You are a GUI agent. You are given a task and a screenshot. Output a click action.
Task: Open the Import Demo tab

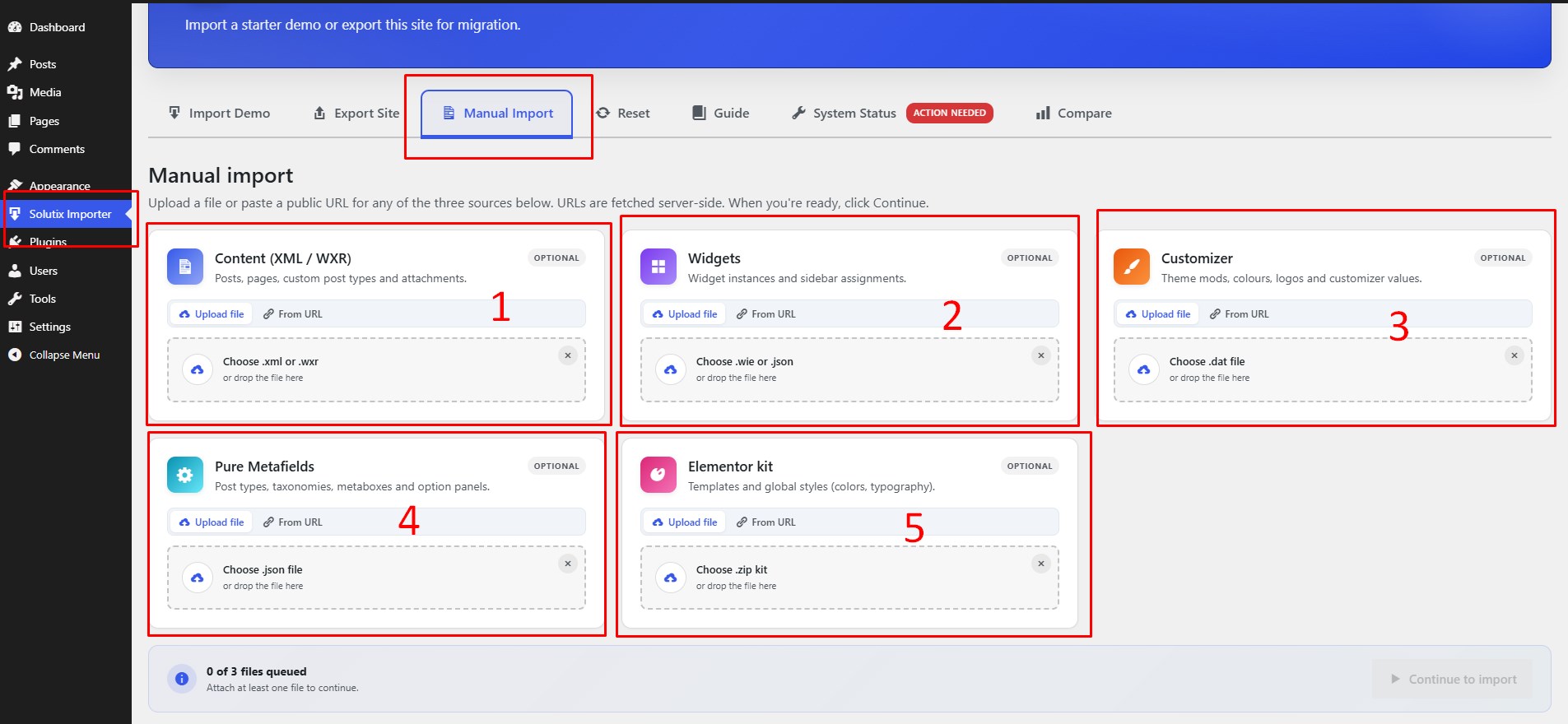(219, 114)
